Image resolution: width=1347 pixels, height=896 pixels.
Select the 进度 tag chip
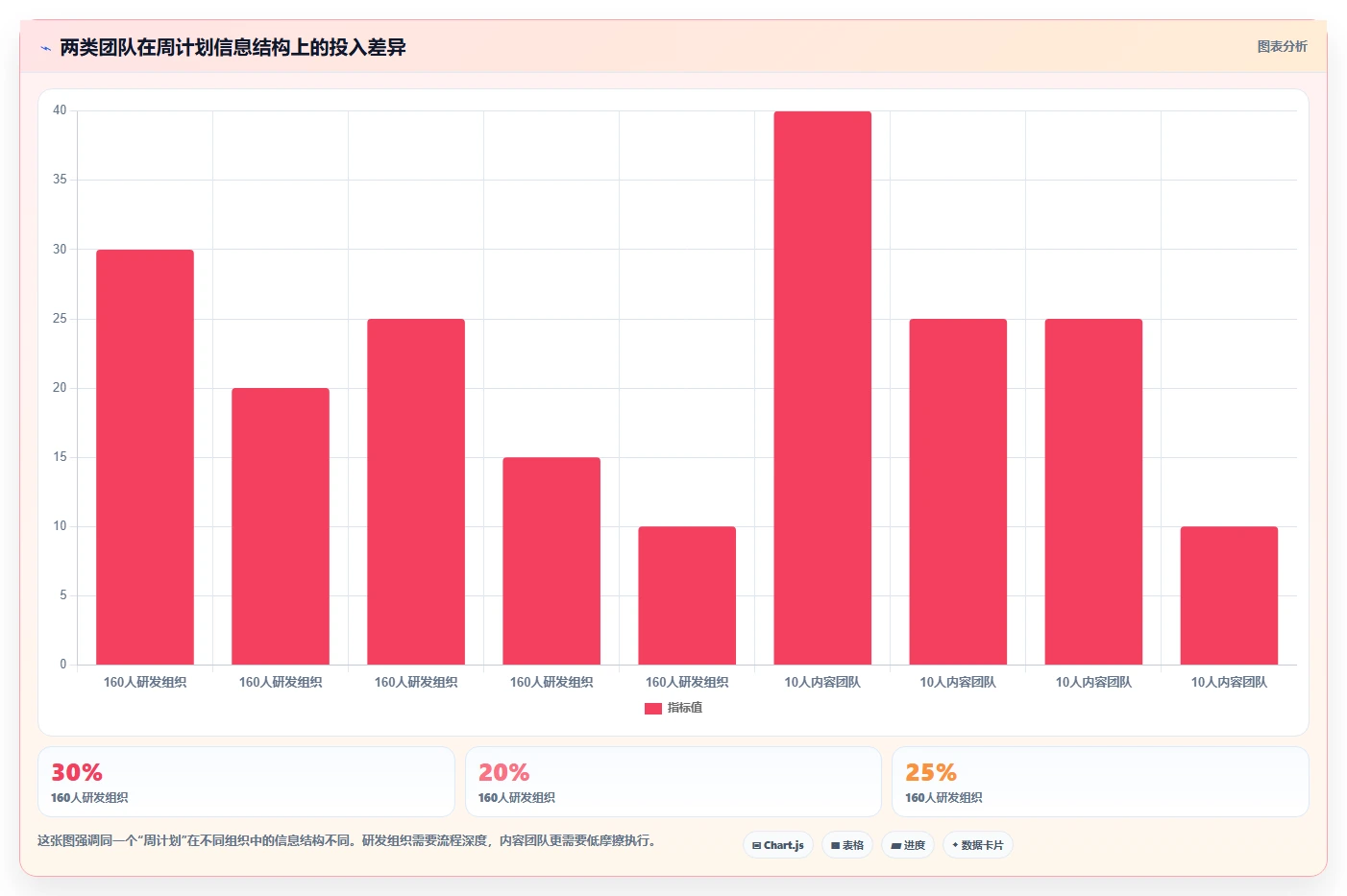[908, 845]
